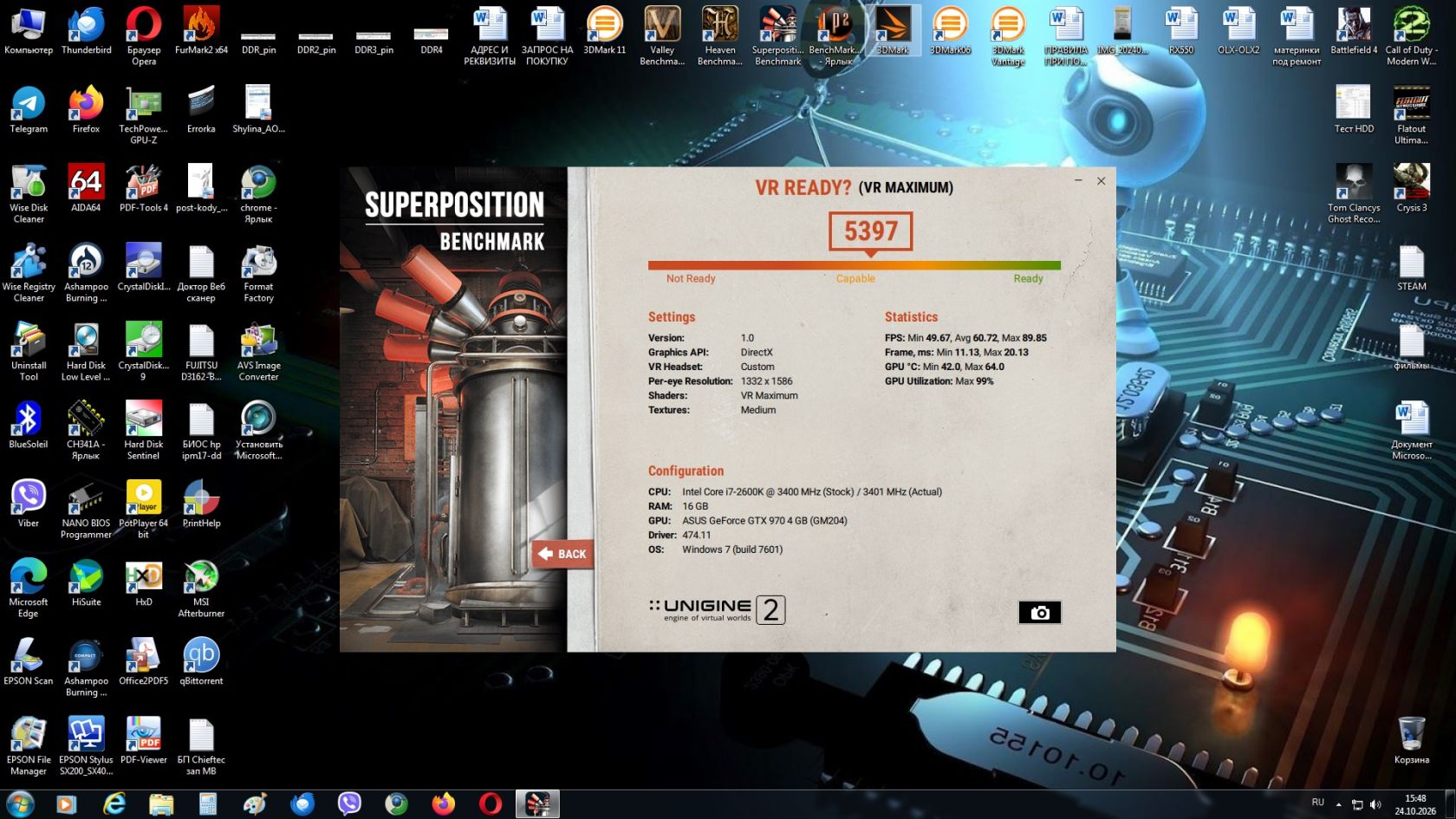Viewport: 1456px width, 819px height.
Task: Open the Crysis 3 desktop icon
Action: [x=1412, y=188]
